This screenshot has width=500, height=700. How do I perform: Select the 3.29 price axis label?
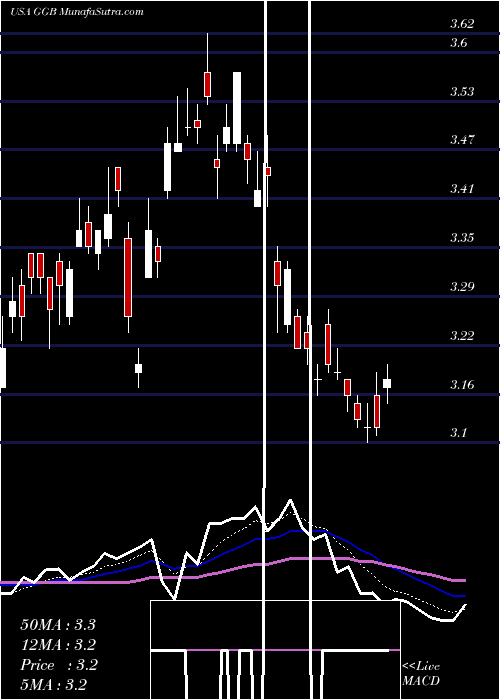pyautogui.click(x=462, y=286)
